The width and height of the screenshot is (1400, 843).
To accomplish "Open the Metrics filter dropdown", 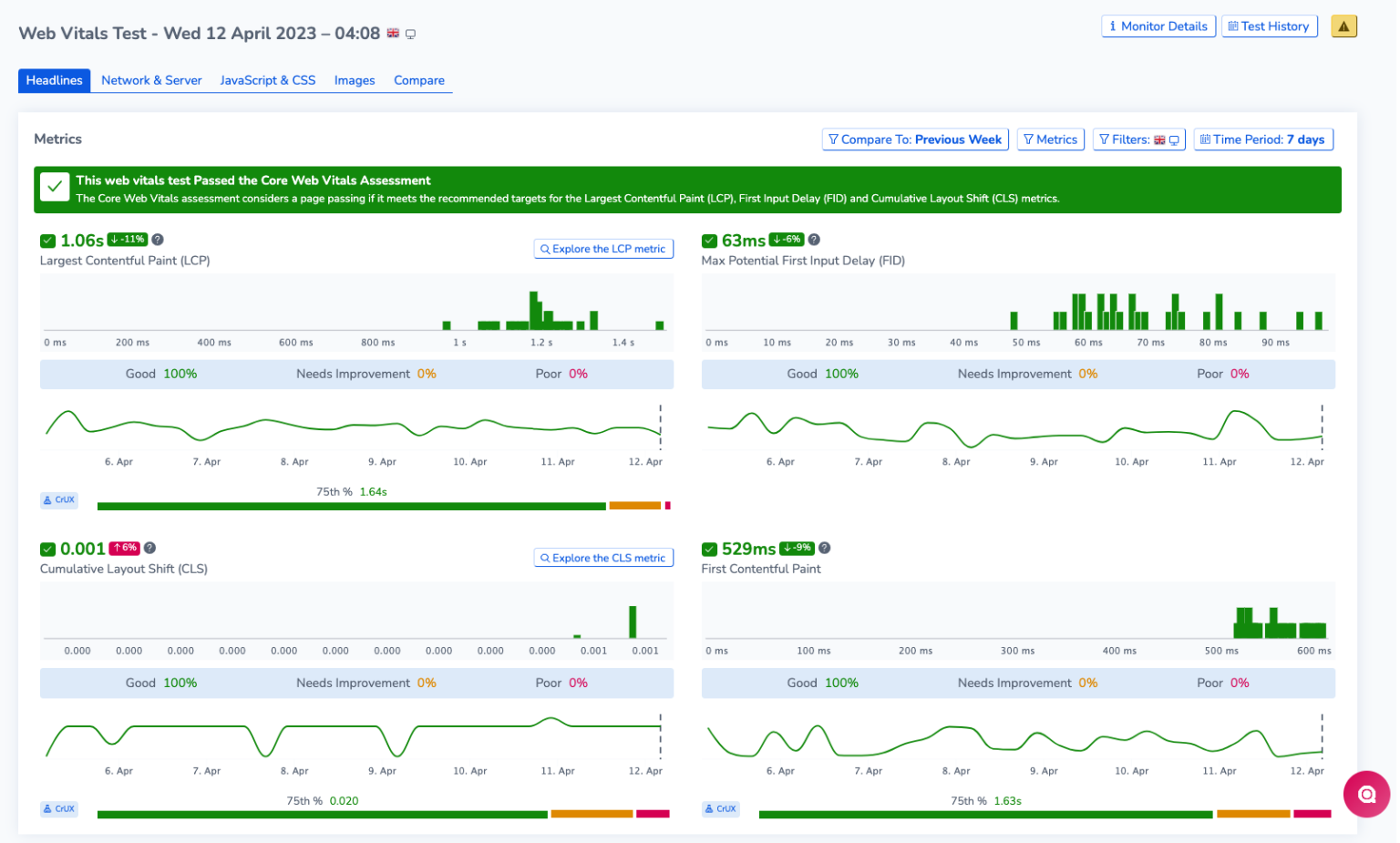I will [x=1050, y=139].
